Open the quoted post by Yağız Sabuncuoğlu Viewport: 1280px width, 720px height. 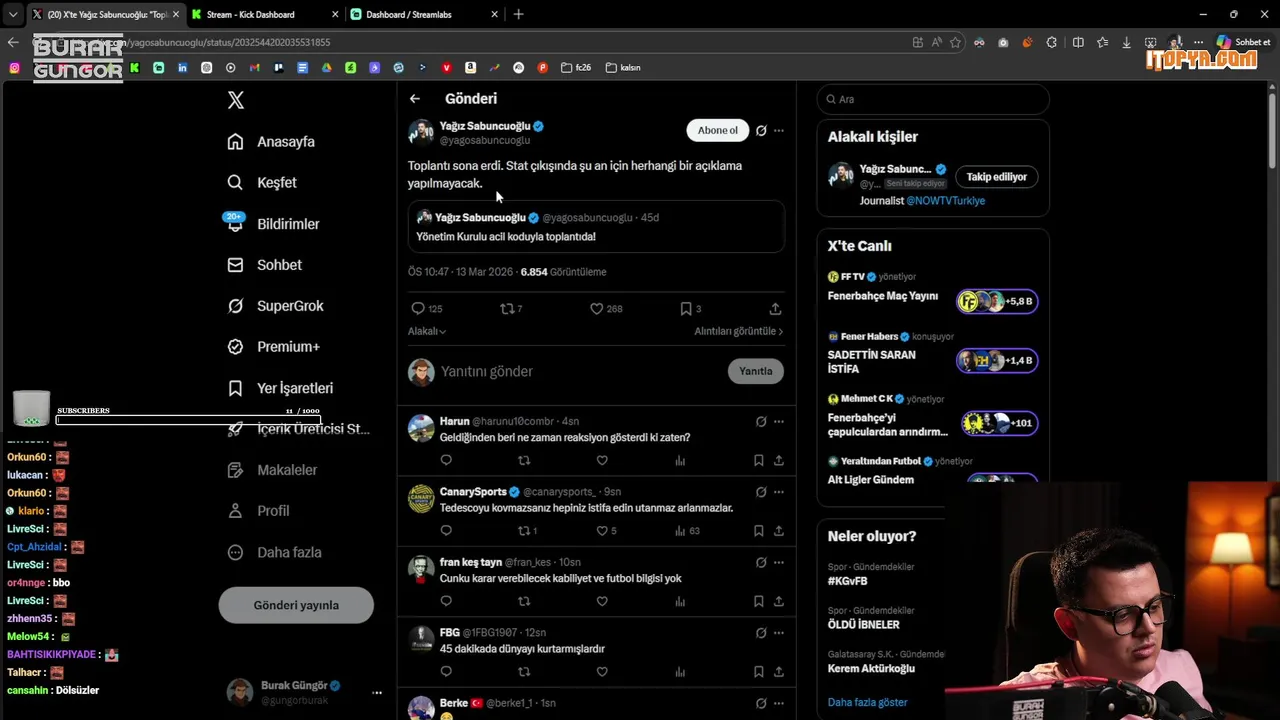(596, 227)
